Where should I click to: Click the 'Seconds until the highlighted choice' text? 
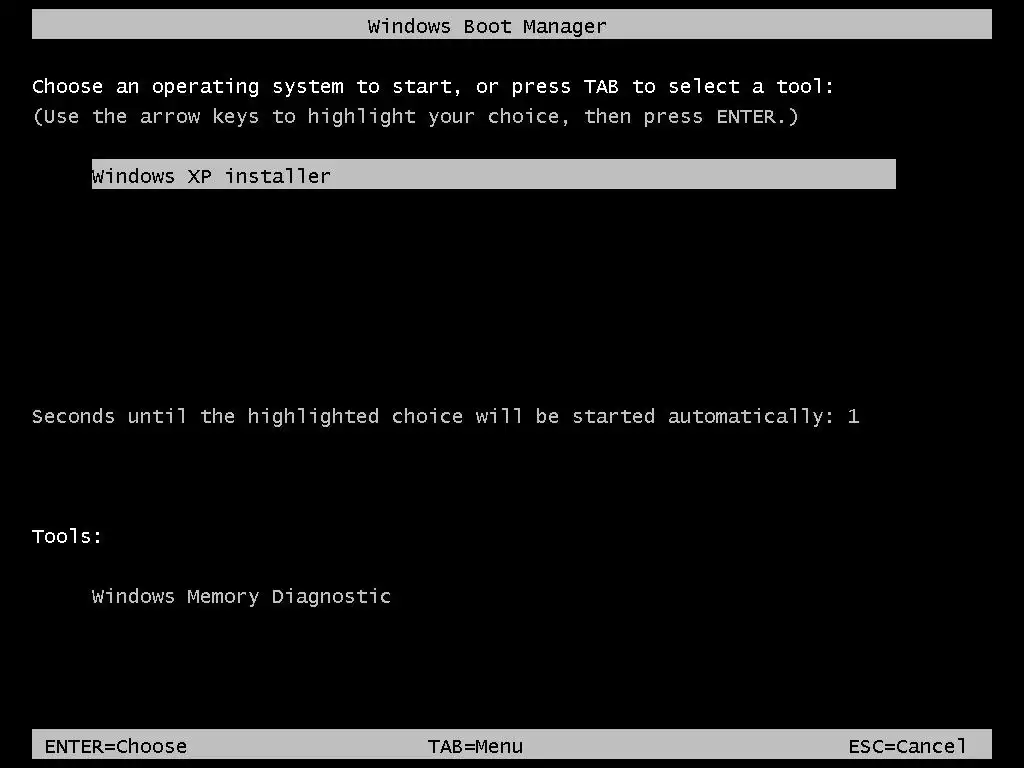tap(248, 417)
